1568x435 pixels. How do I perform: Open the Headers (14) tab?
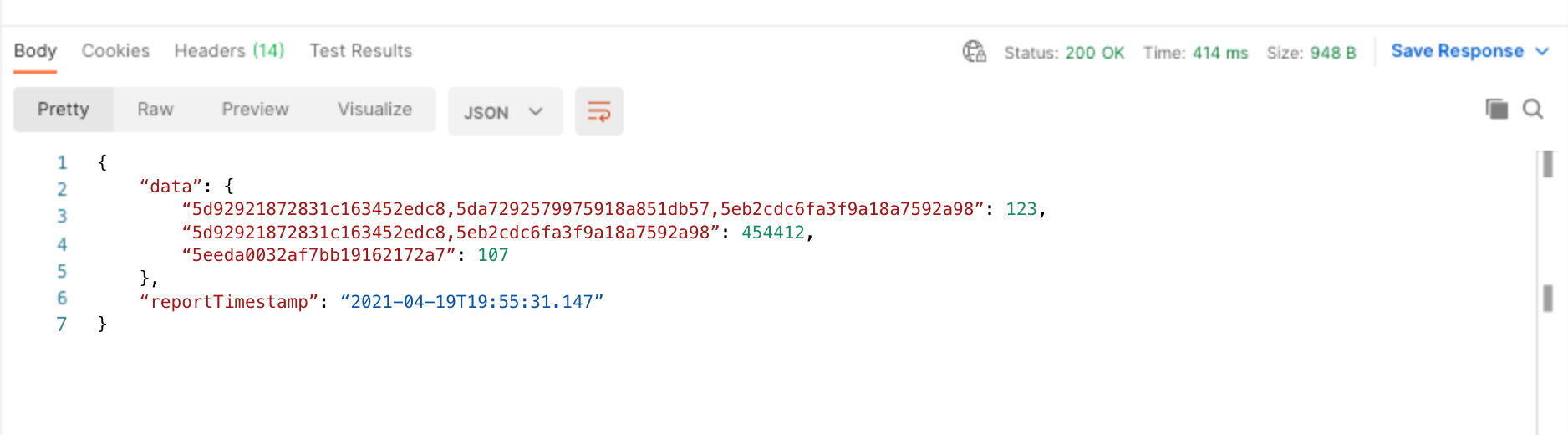point(229,51)
